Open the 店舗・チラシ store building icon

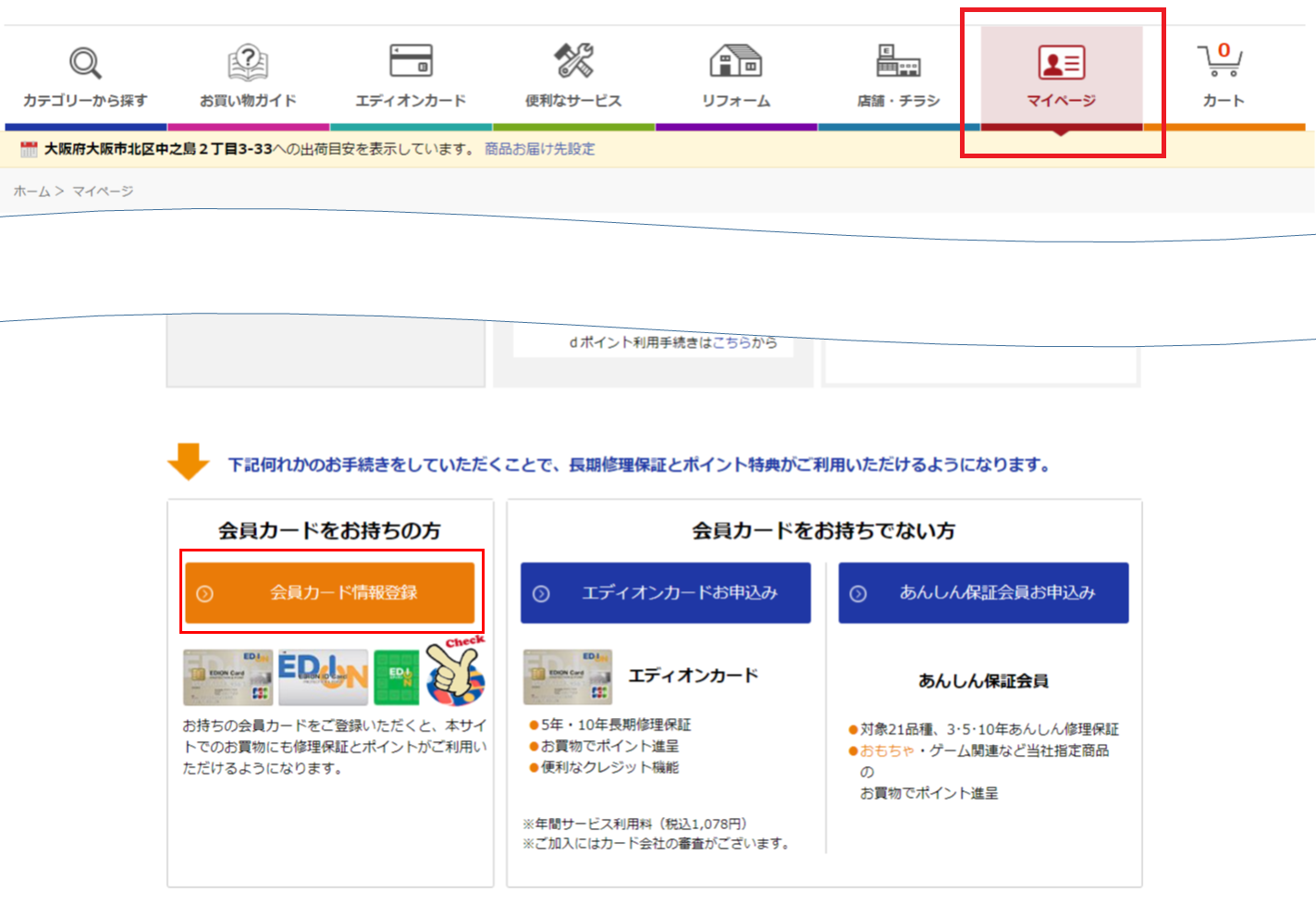(x=898, y=61)
